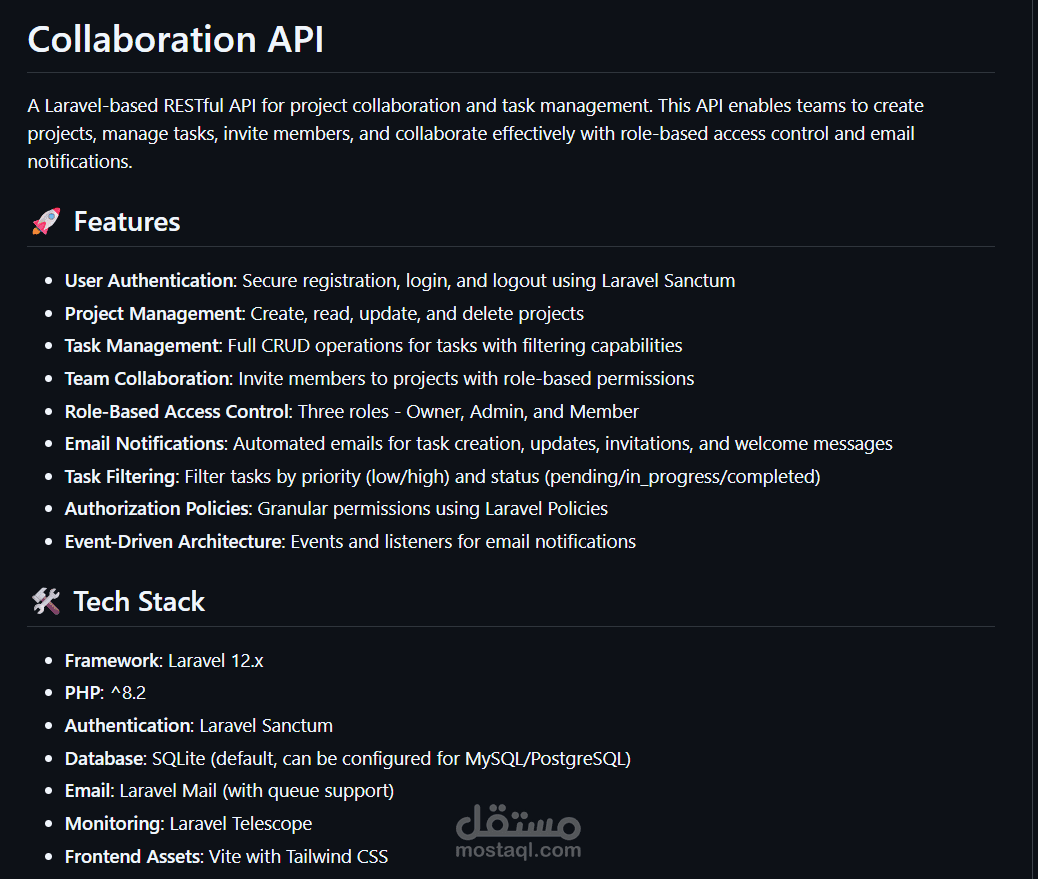1038x879 pixels.
Task: Click the Monitoring Laravel Telescope entry
Action: [189, 823]
